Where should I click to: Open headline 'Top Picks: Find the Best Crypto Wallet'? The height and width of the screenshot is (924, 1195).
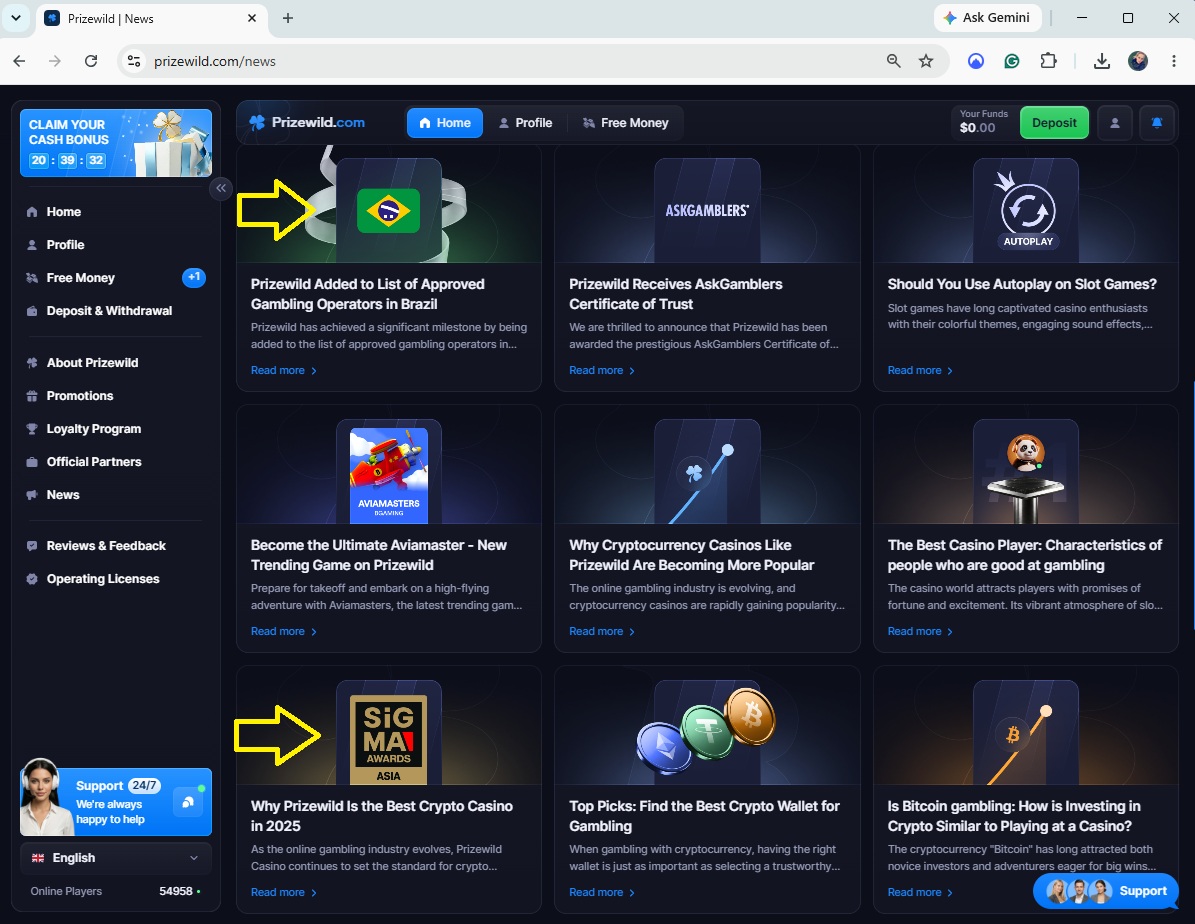tap(704, 816)
